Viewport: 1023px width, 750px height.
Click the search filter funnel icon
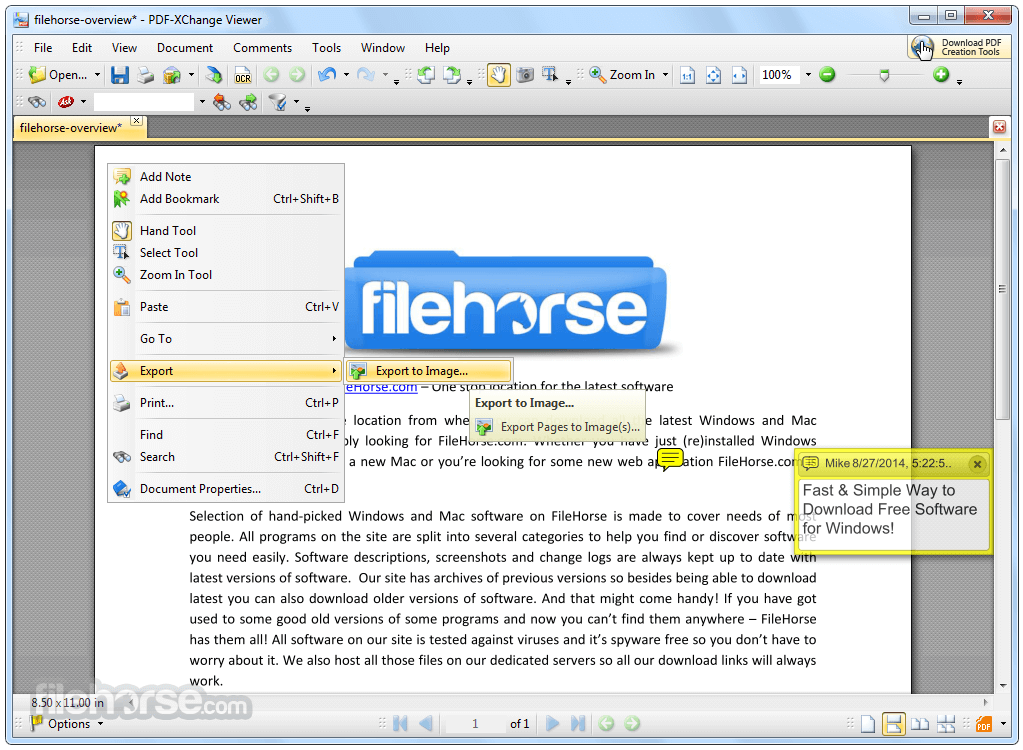pyautogui.click(x=277, y=102)
